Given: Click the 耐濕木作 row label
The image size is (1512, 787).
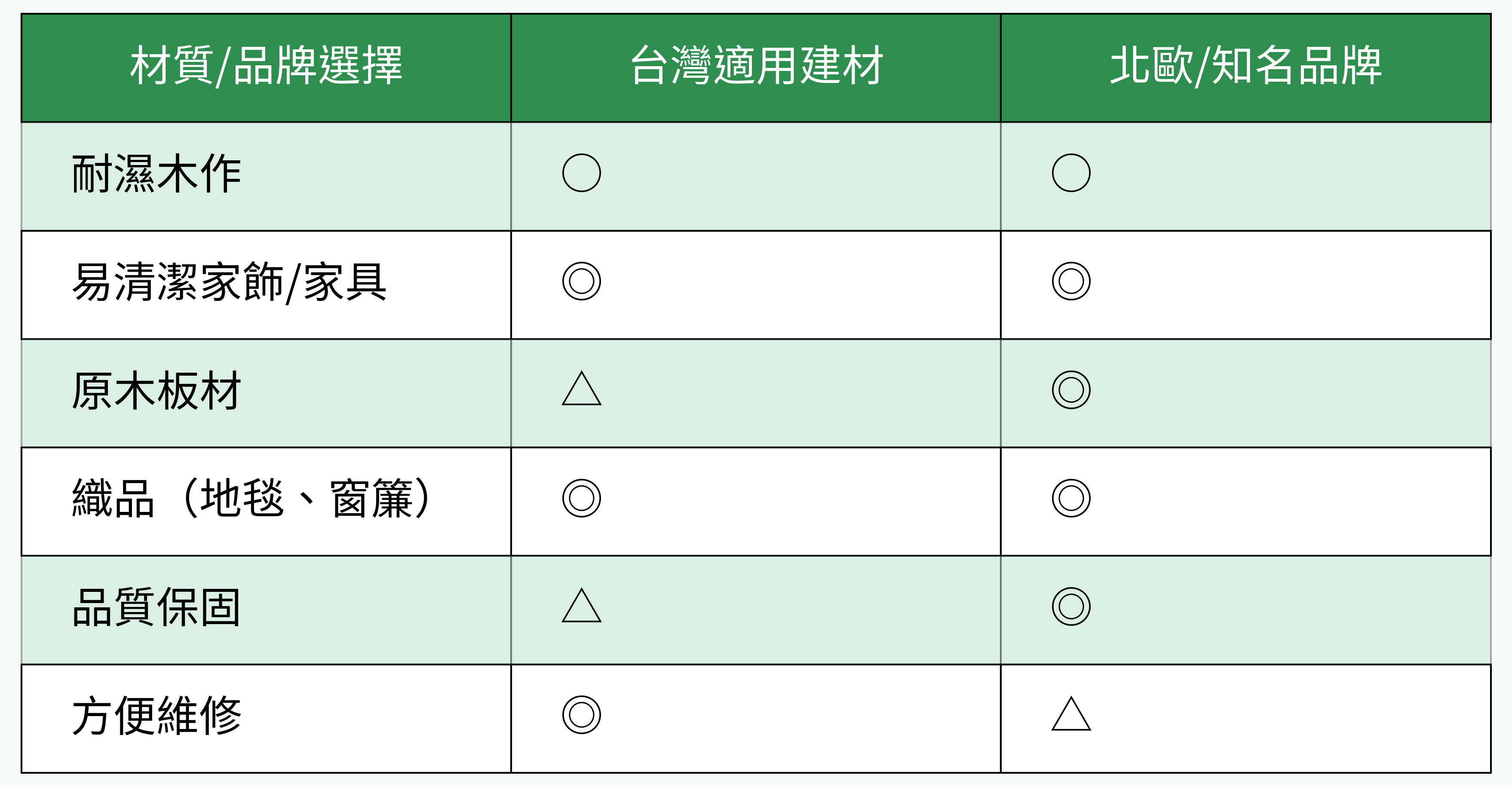Looking at the screenshot, I should (x=156, y=174).
